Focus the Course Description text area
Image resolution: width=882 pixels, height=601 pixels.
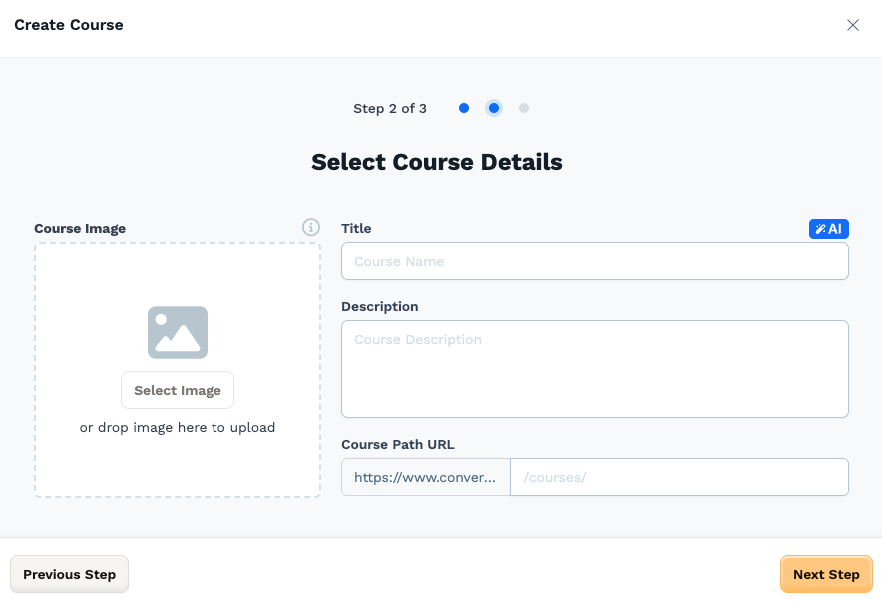pos(595,369)
